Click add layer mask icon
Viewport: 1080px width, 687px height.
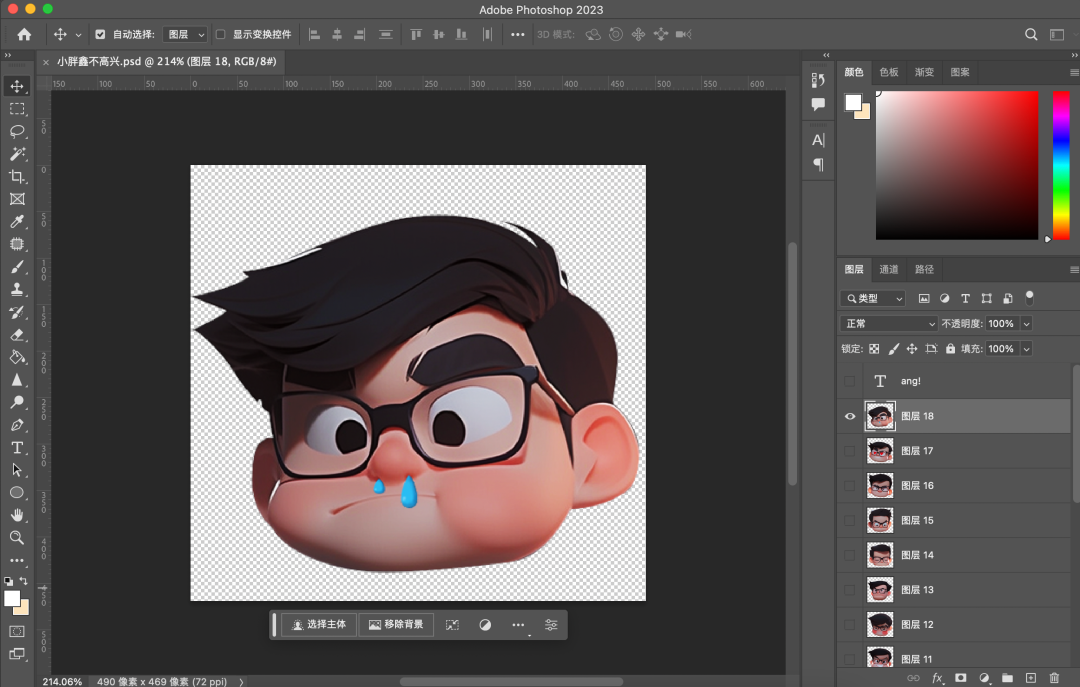tap(961, 678)
